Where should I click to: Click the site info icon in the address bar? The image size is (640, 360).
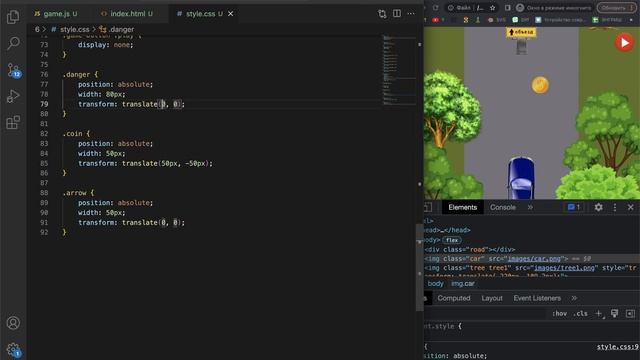(x=451, y=8)
